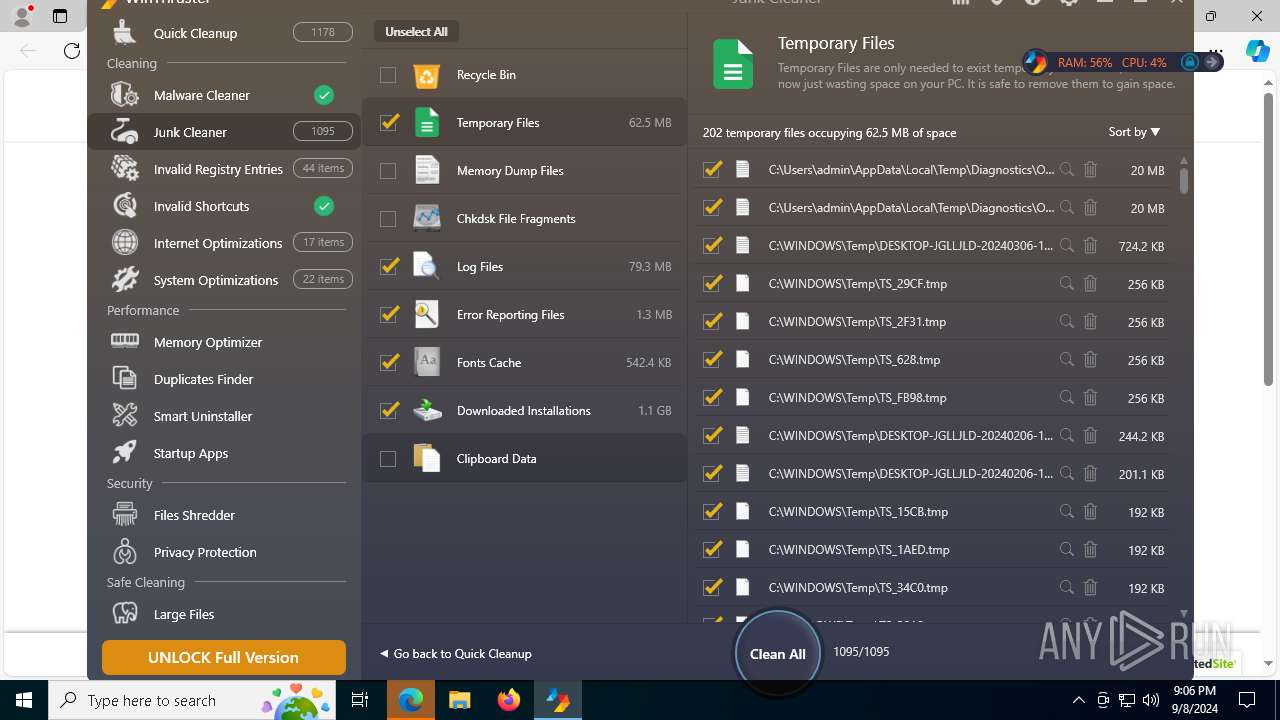
Task: Click the Task View taskbar icon
Action: 360,700
